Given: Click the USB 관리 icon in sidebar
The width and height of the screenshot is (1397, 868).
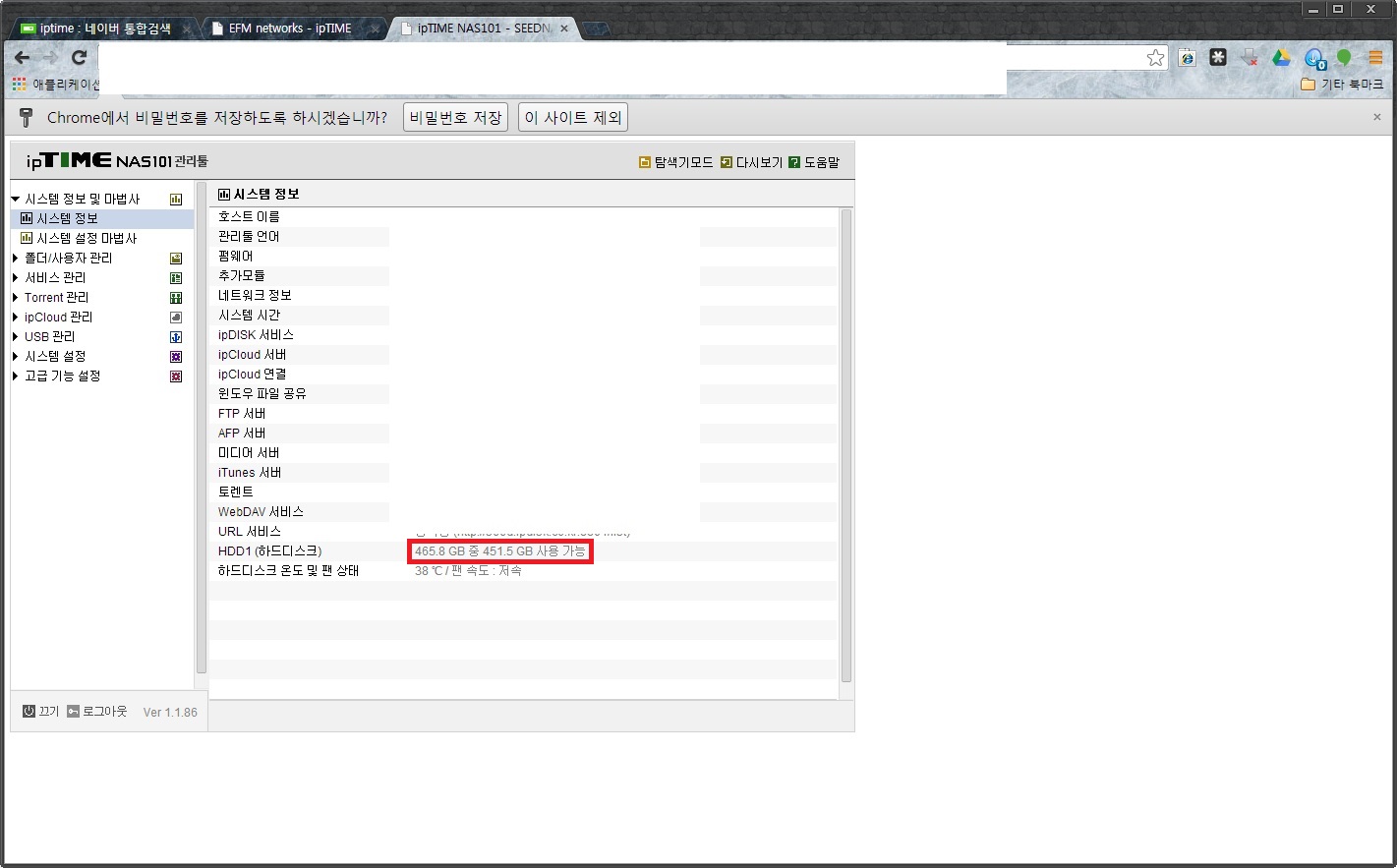Looking at the screenshot, I should click(x=176, y=337).
